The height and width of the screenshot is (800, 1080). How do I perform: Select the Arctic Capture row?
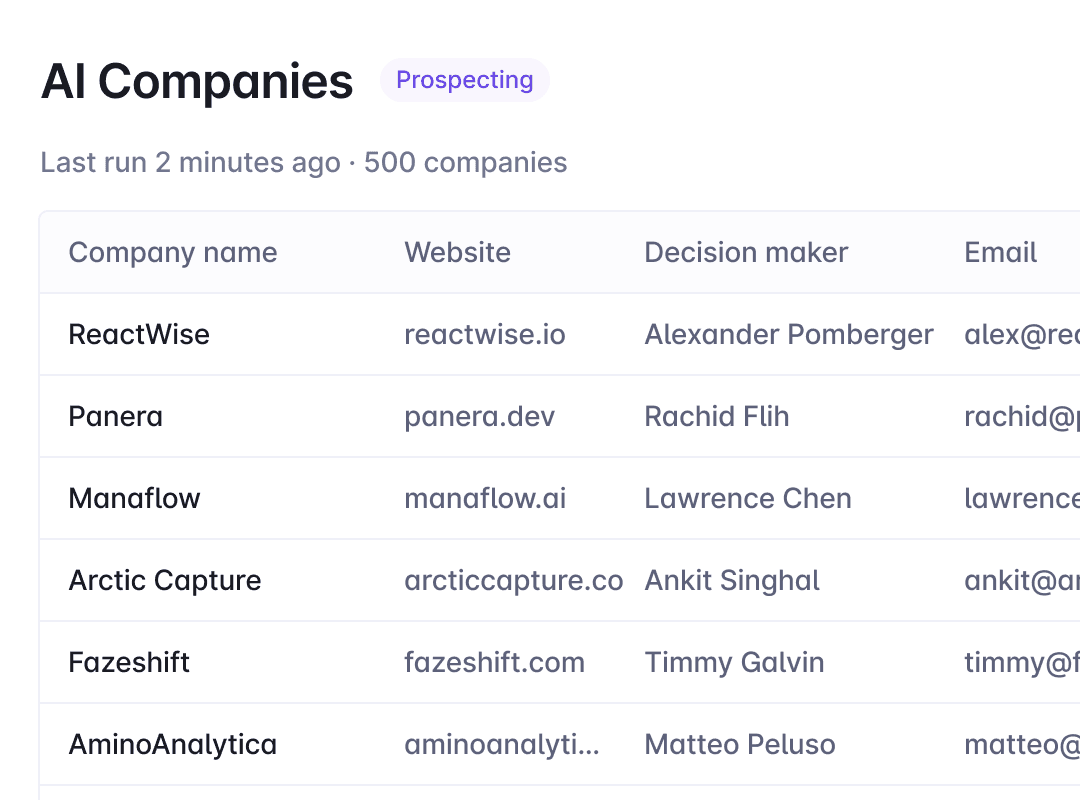pos(164,580)
